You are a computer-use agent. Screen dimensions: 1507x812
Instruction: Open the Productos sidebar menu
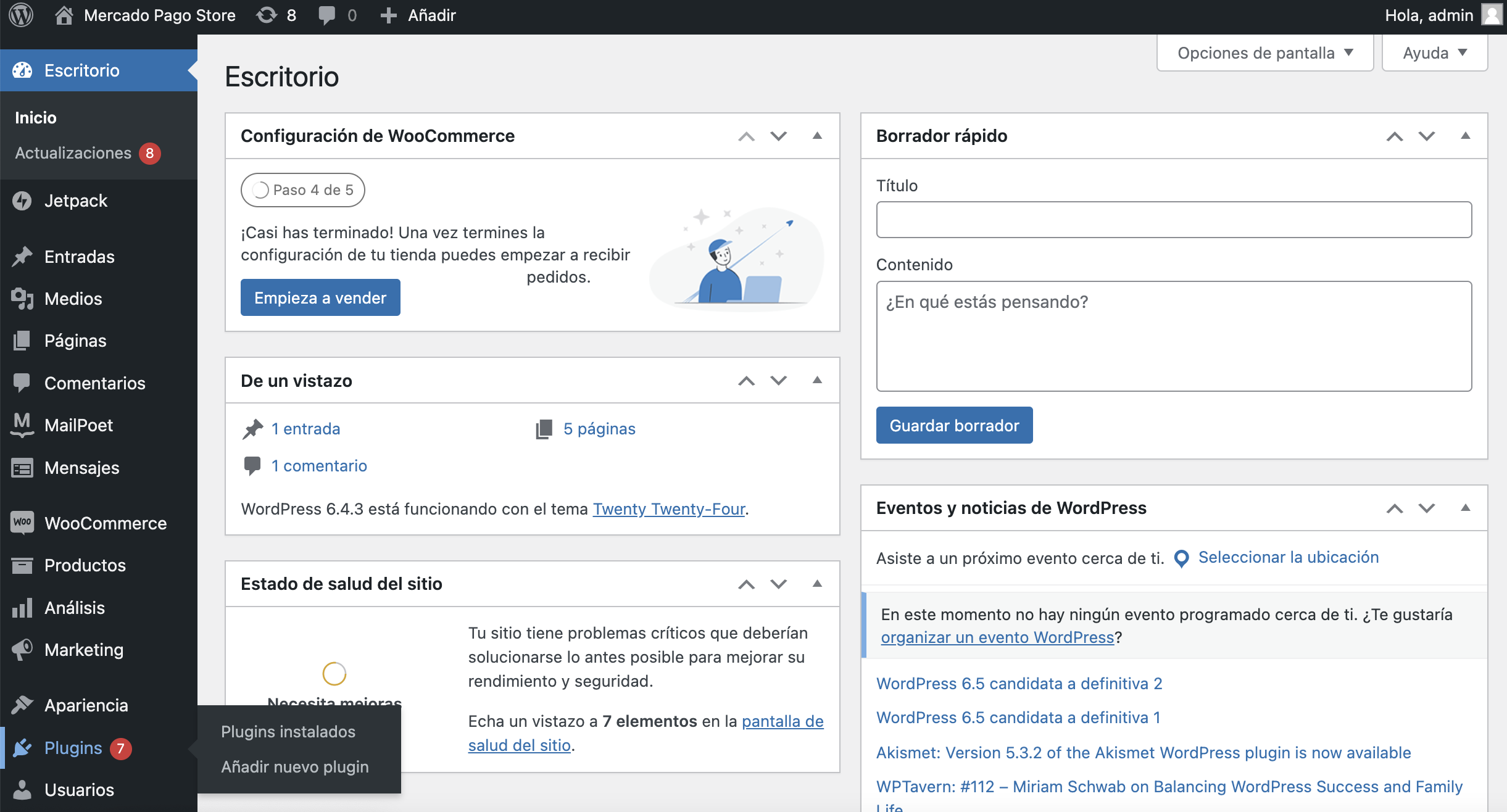[x=99, y=565]
